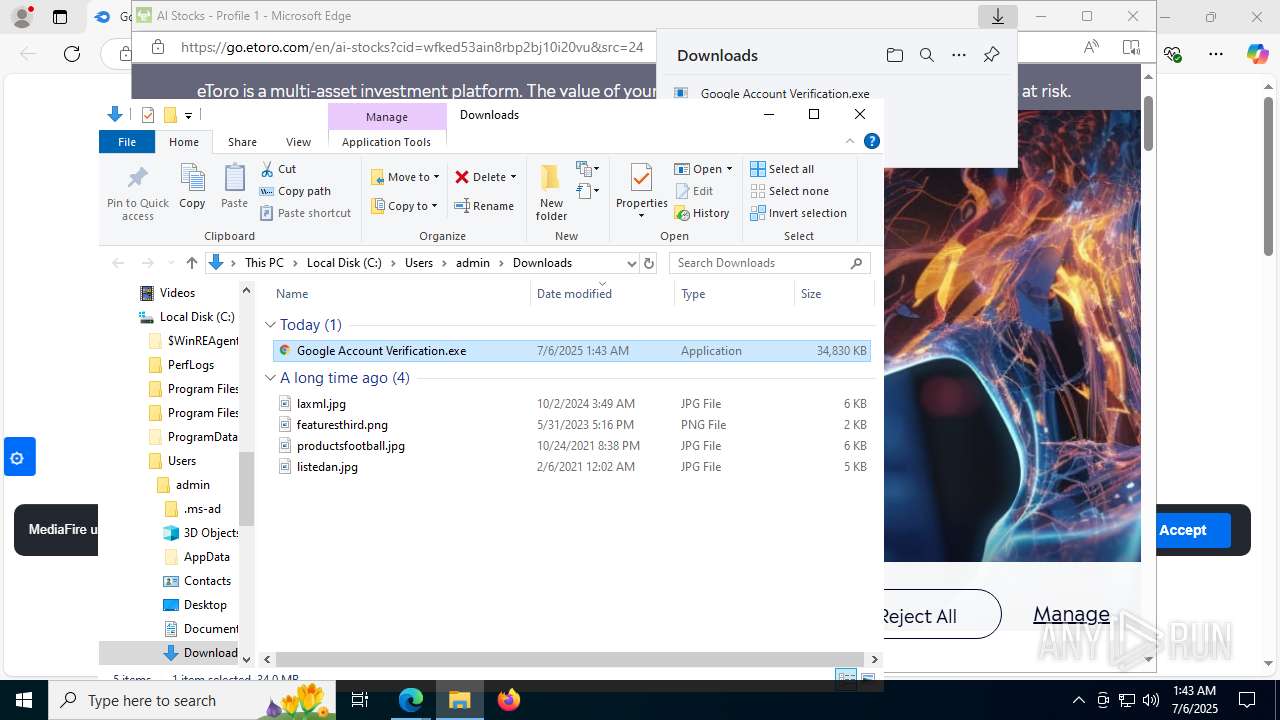Viewport: 1280px width, 720px height.
Task: Select AppData in the navigation tree
Action: tap(206, 557)
